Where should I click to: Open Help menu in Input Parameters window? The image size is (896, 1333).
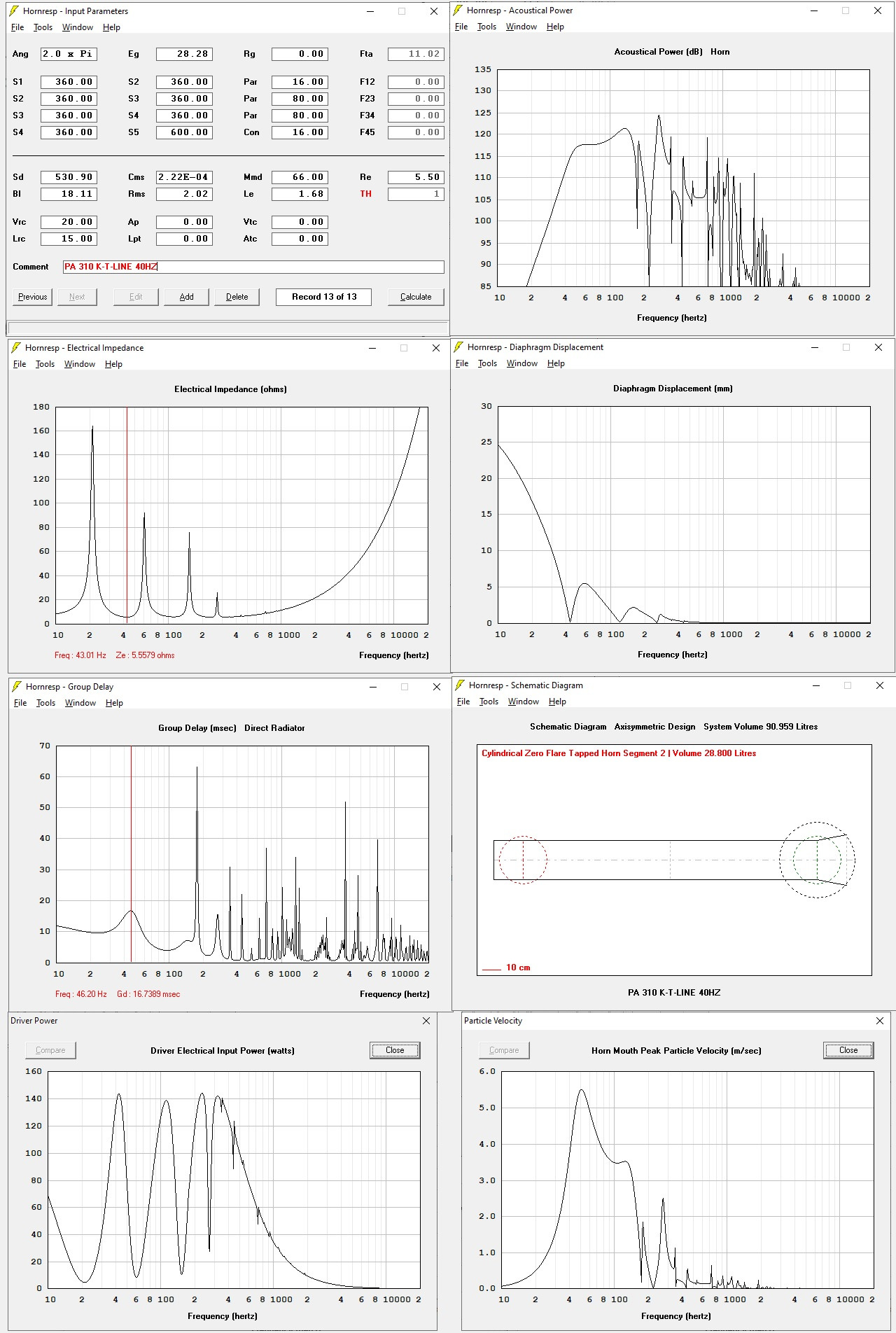[x=111, y=27]
